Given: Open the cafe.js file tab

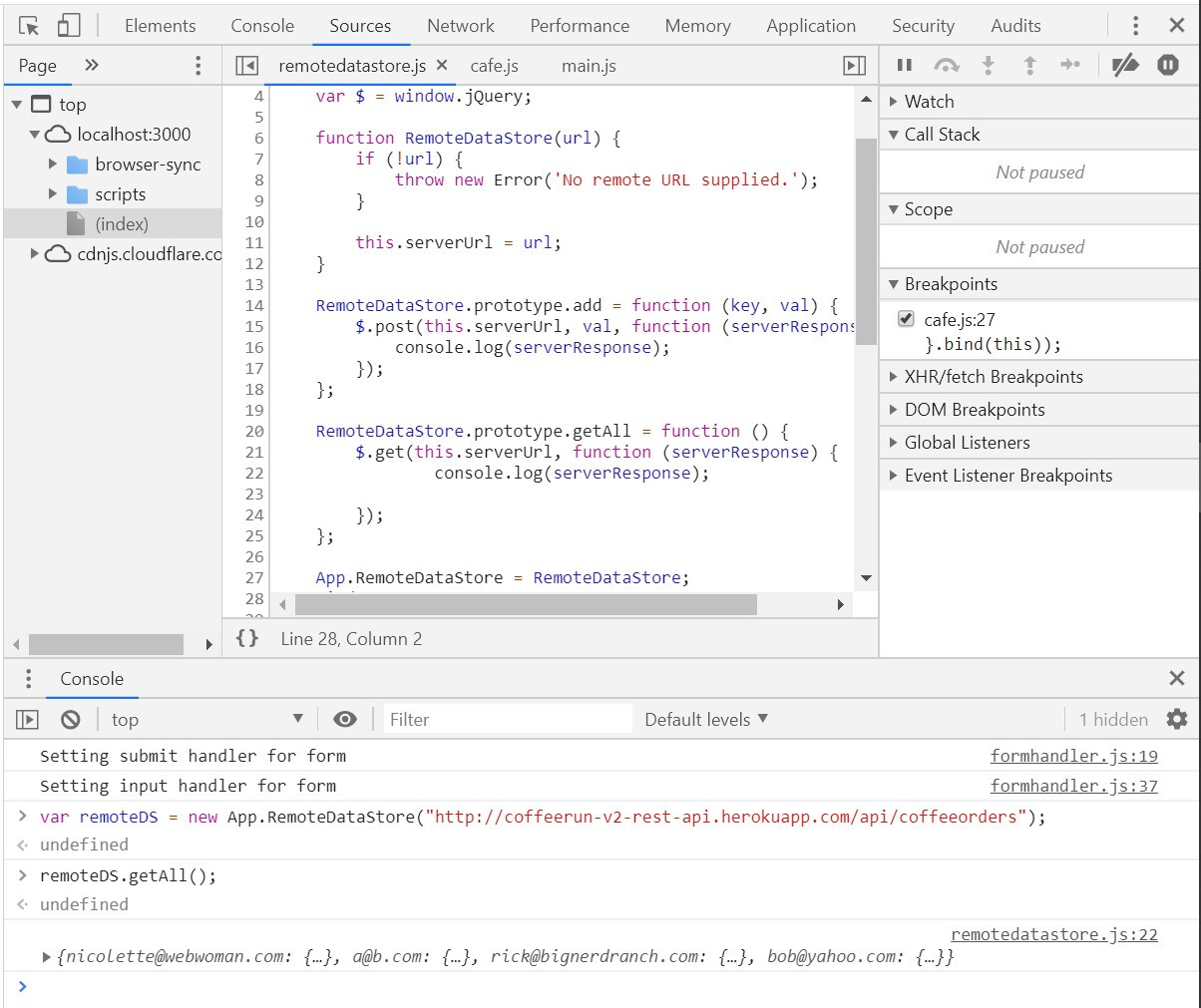Looking at the screenshot, I should pyautogui.click(x=494, y=66).
